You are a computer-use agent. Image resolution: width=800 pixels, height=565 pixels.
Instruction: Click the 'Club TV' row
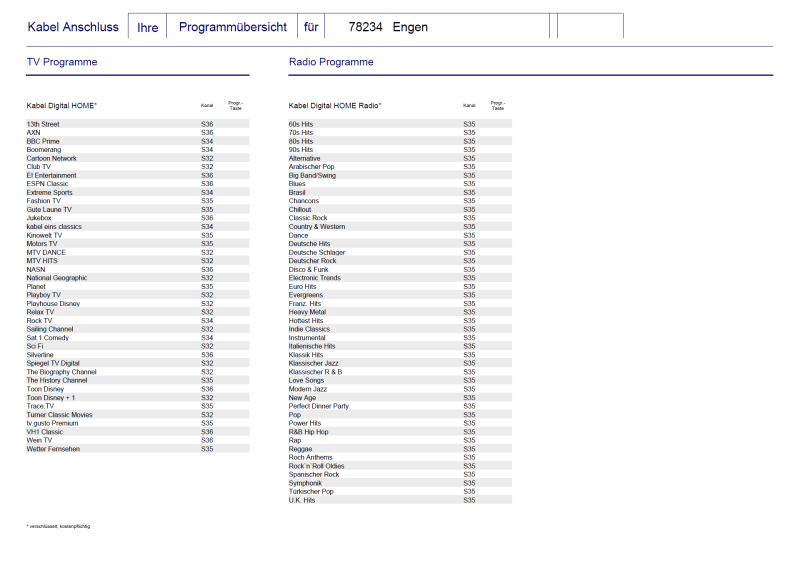[x=138, y=167]
